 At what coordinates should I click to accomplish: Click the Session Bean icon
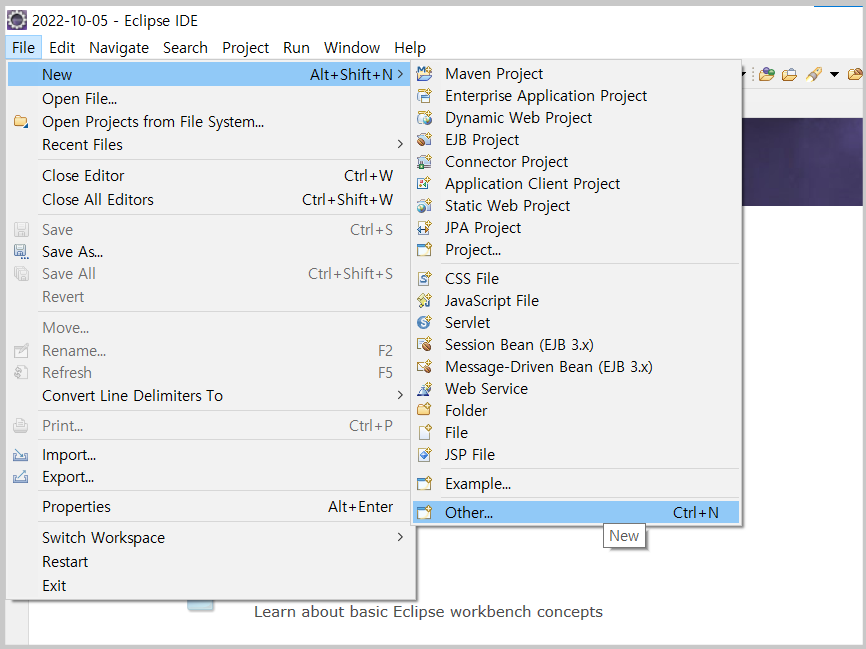(424, 345)
